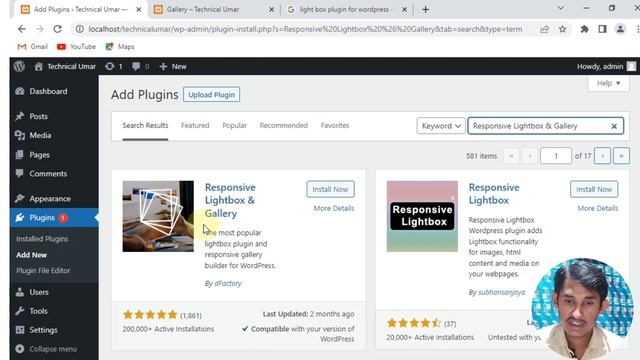The image size is (640, 360).
Task: Switch to the Popular plugins tab
Action: (234, 125)
